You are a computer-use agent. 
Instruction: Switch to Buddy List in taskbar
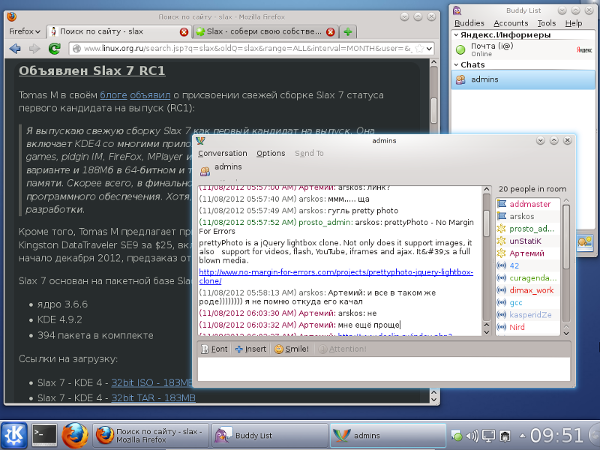point(270,435)
